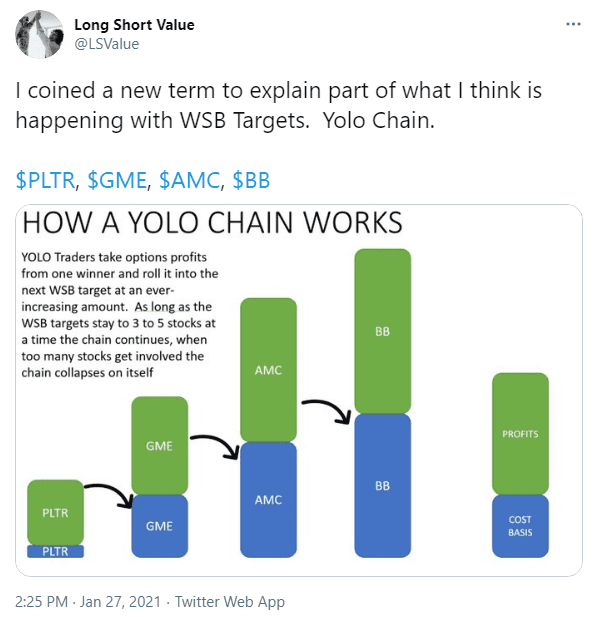Click the green PLTR block in chart
595x617 pixels.
pyautogui.click(x=55, y=512)
